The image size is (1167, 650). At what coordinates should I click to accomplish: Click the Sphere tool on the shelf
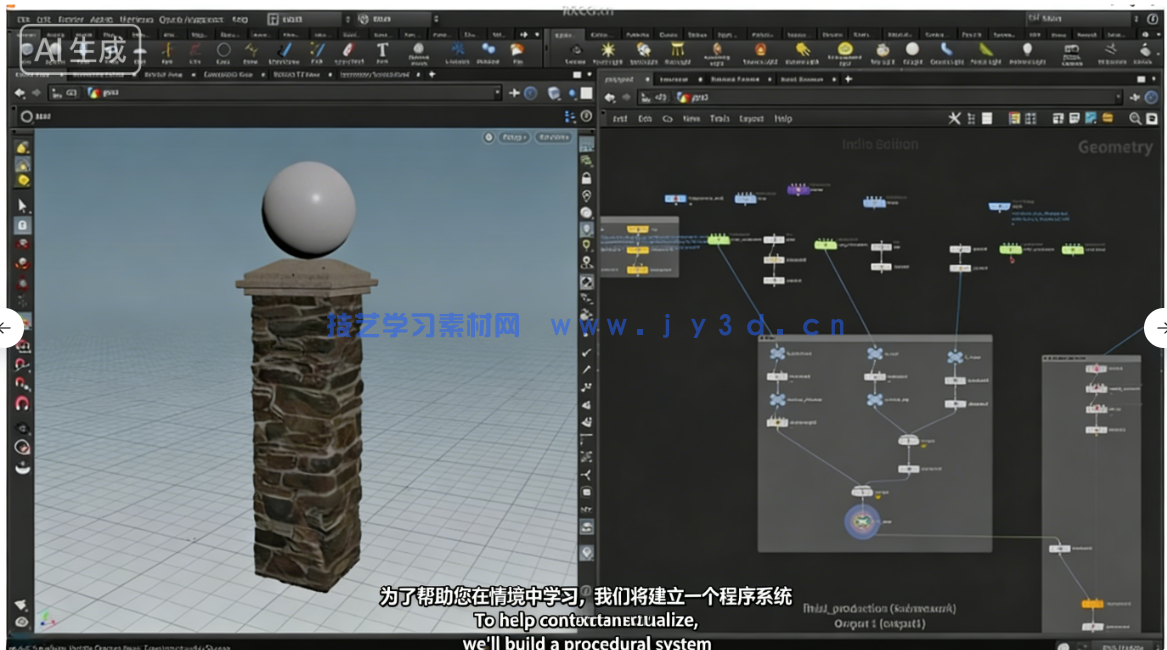pyautogui.click(x=225, y=49)
